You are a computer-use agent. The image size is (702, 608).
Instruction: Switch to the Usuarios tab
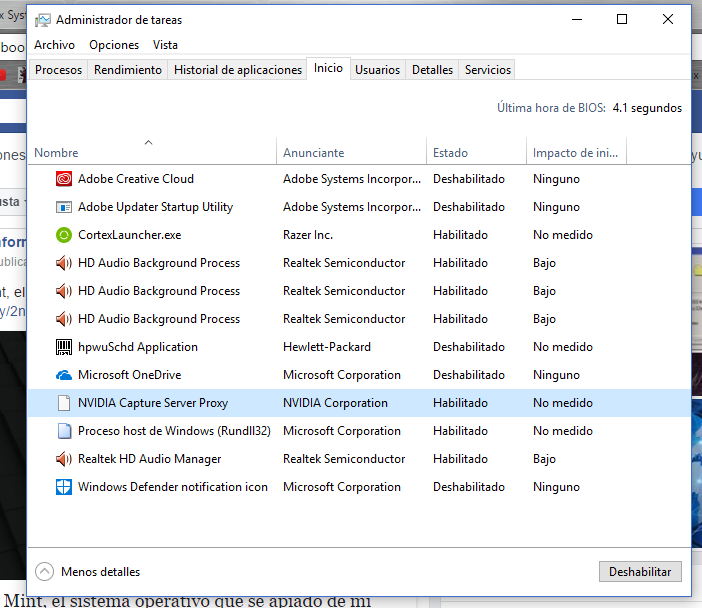(377, 70)
